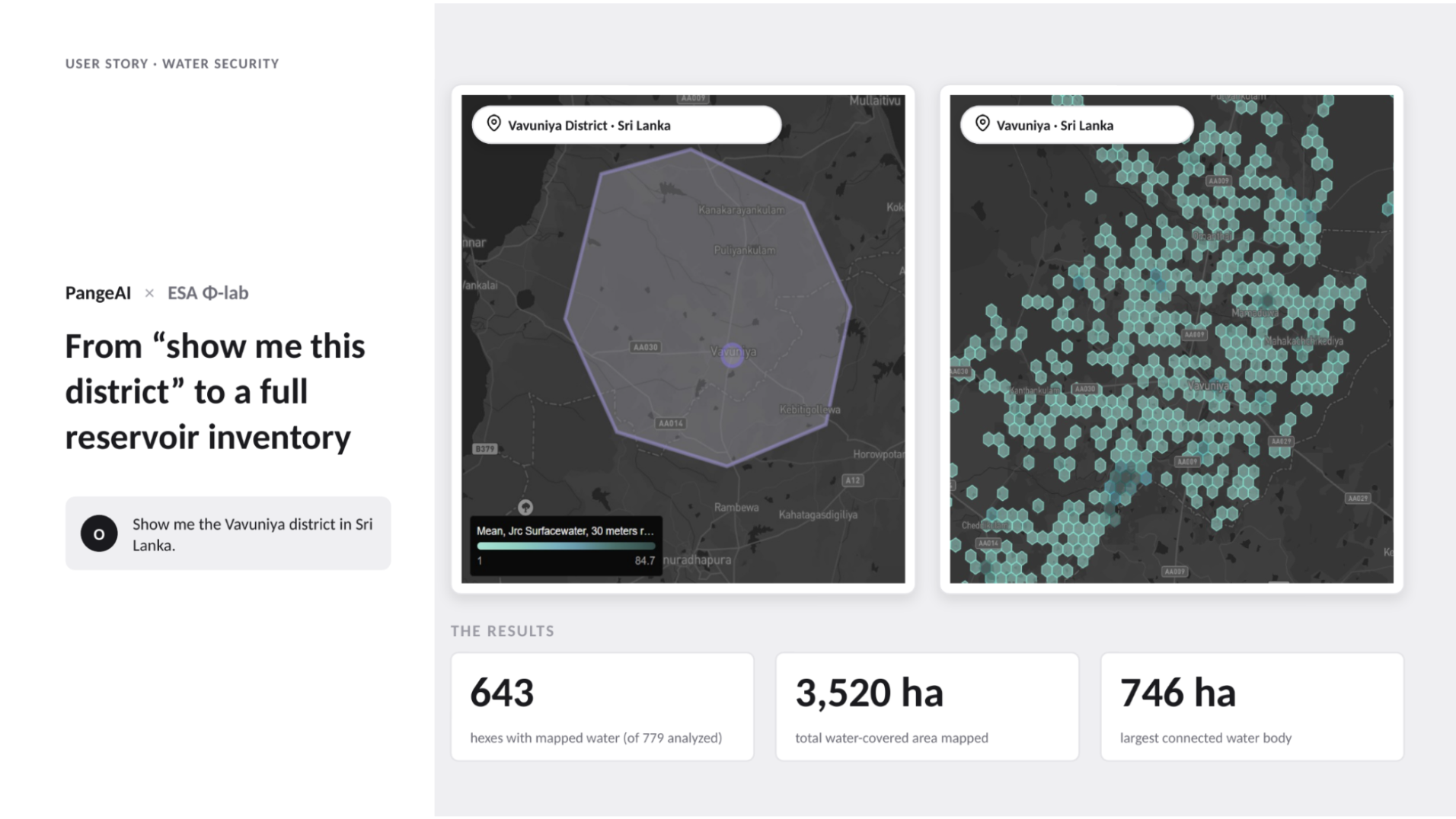
Task: Click the black O user avatar
Action: [x=99, y=534]
